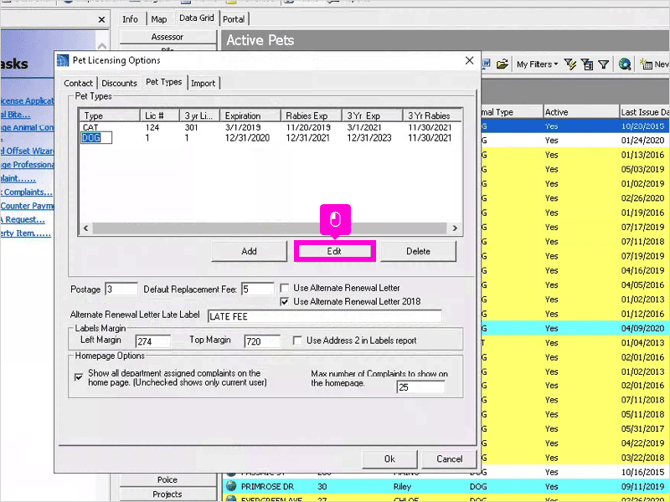This screenshot has width=670, height=502.
Task: Open the Map tab in main window
Action: click(x=159, y=19)
